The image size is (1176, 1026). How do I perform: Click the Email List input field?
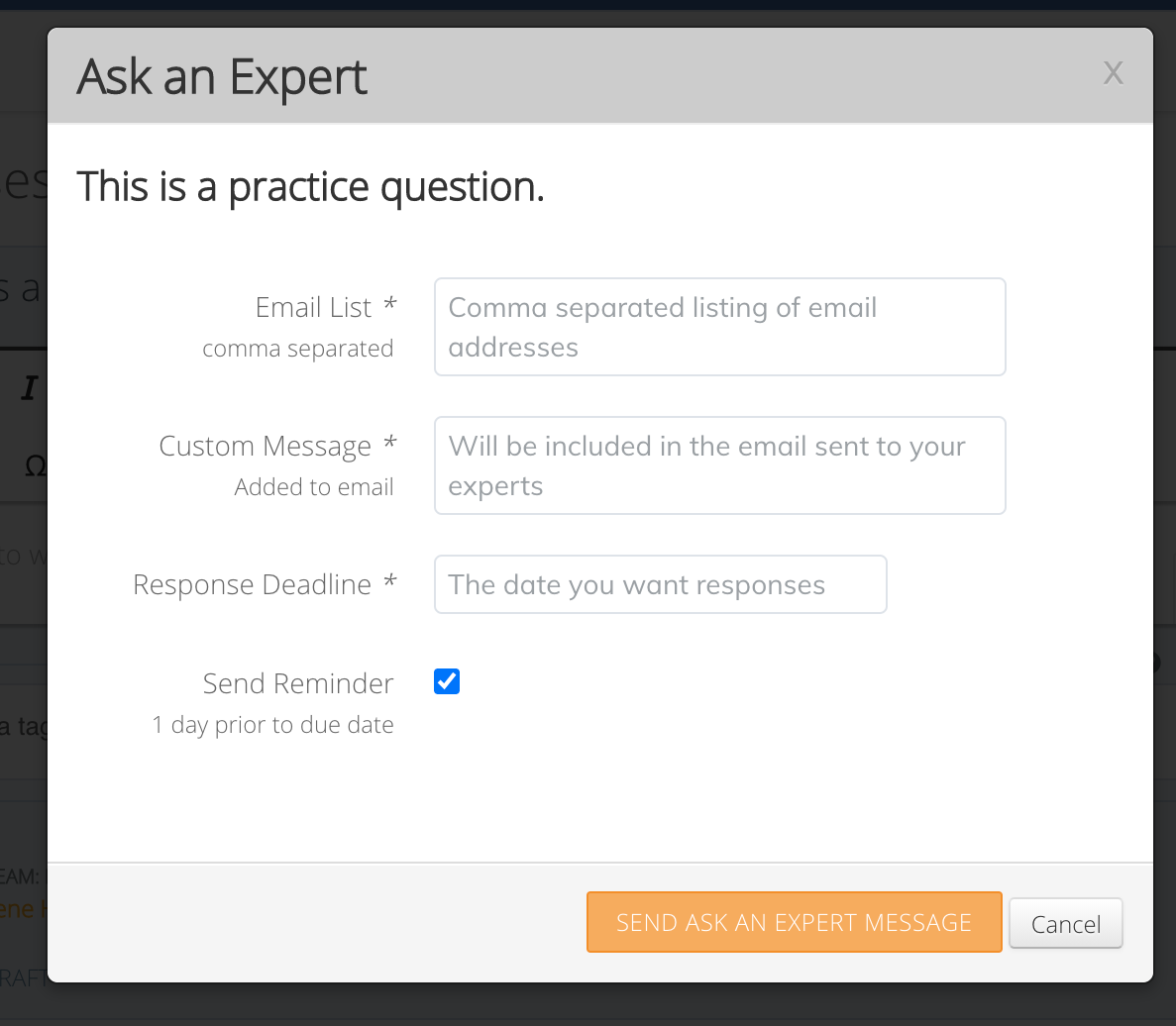pyautogui.click(x=719, y=327)
